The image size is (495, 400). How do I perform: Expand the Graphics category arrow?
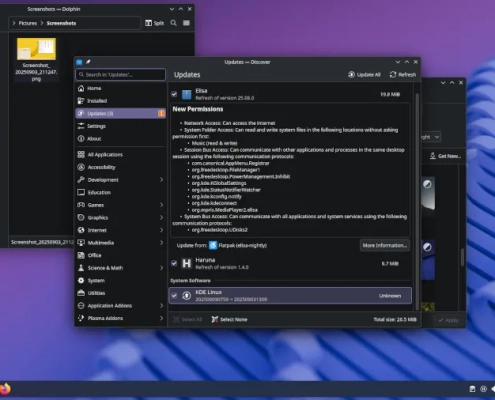pyautogui.click(x=161, y=217)
